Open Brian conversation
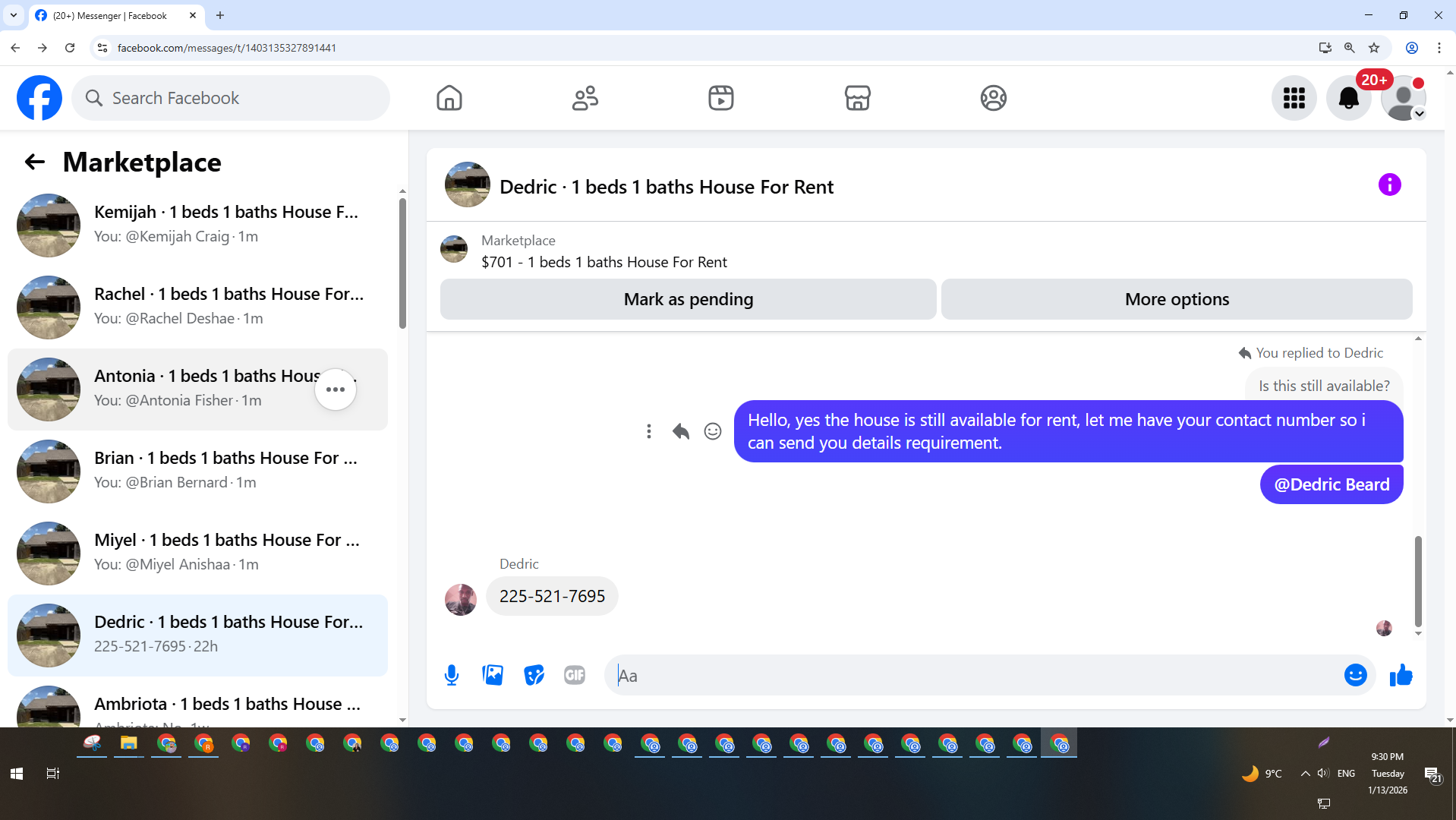 [x=197, y=471]
